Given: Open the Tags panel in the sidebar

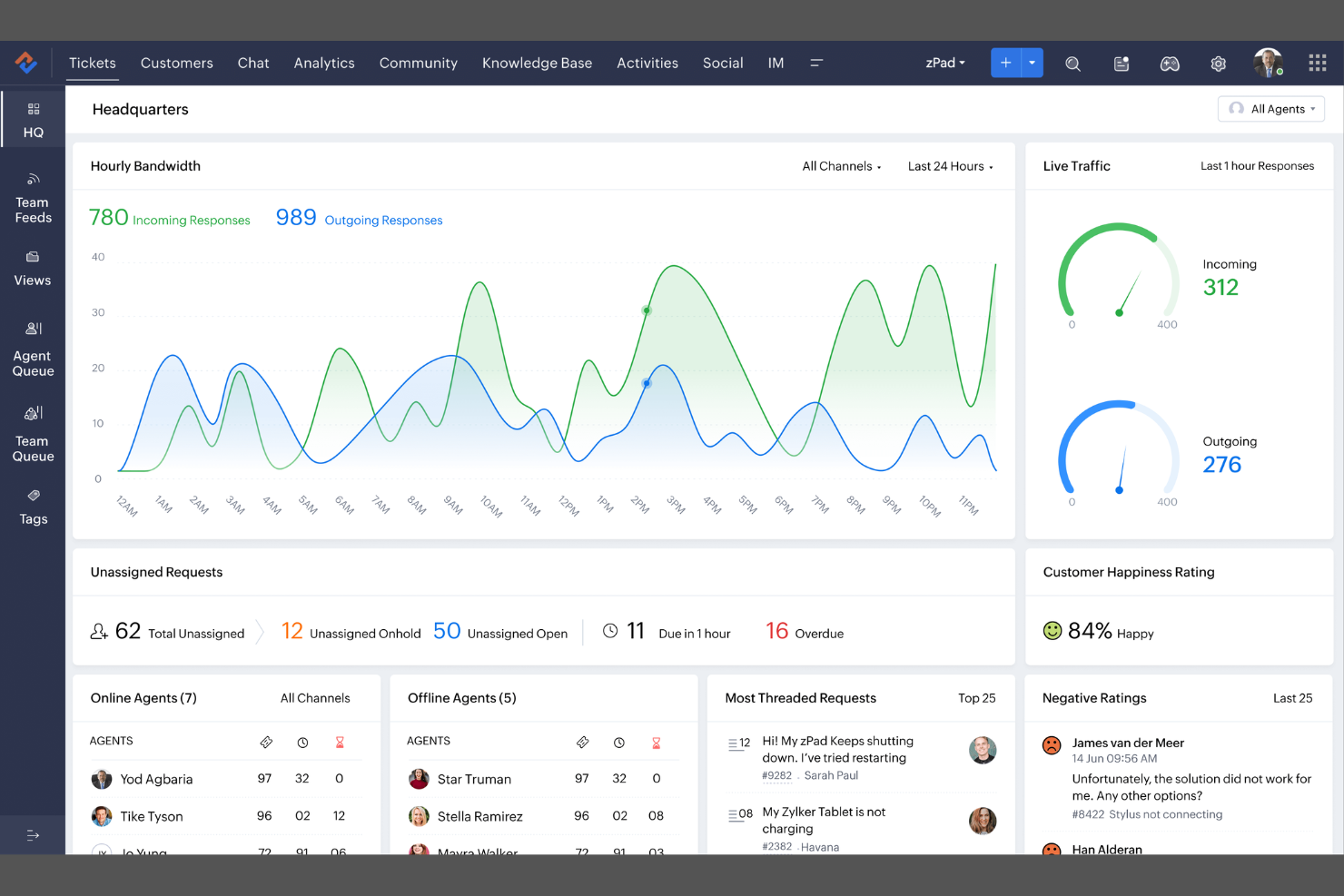Looking at the screenshot, I should click(x=33, y=508).
